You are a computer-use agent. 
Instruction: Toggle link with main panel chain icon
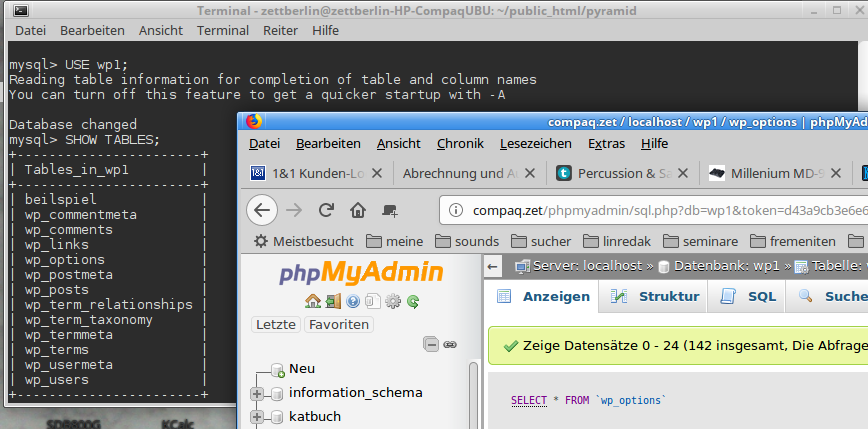(x=450, y=344)
